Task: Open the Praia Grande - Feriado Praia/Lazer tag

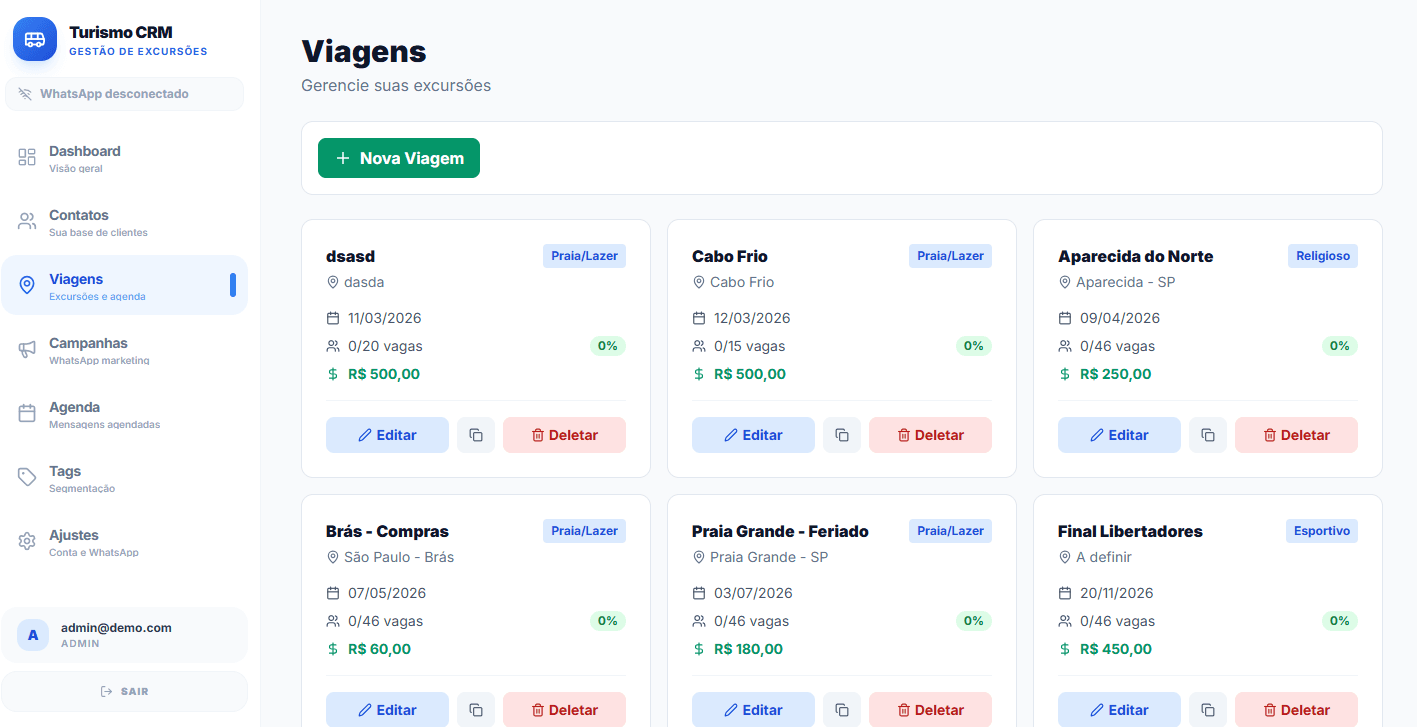Action: click(950, 530)
